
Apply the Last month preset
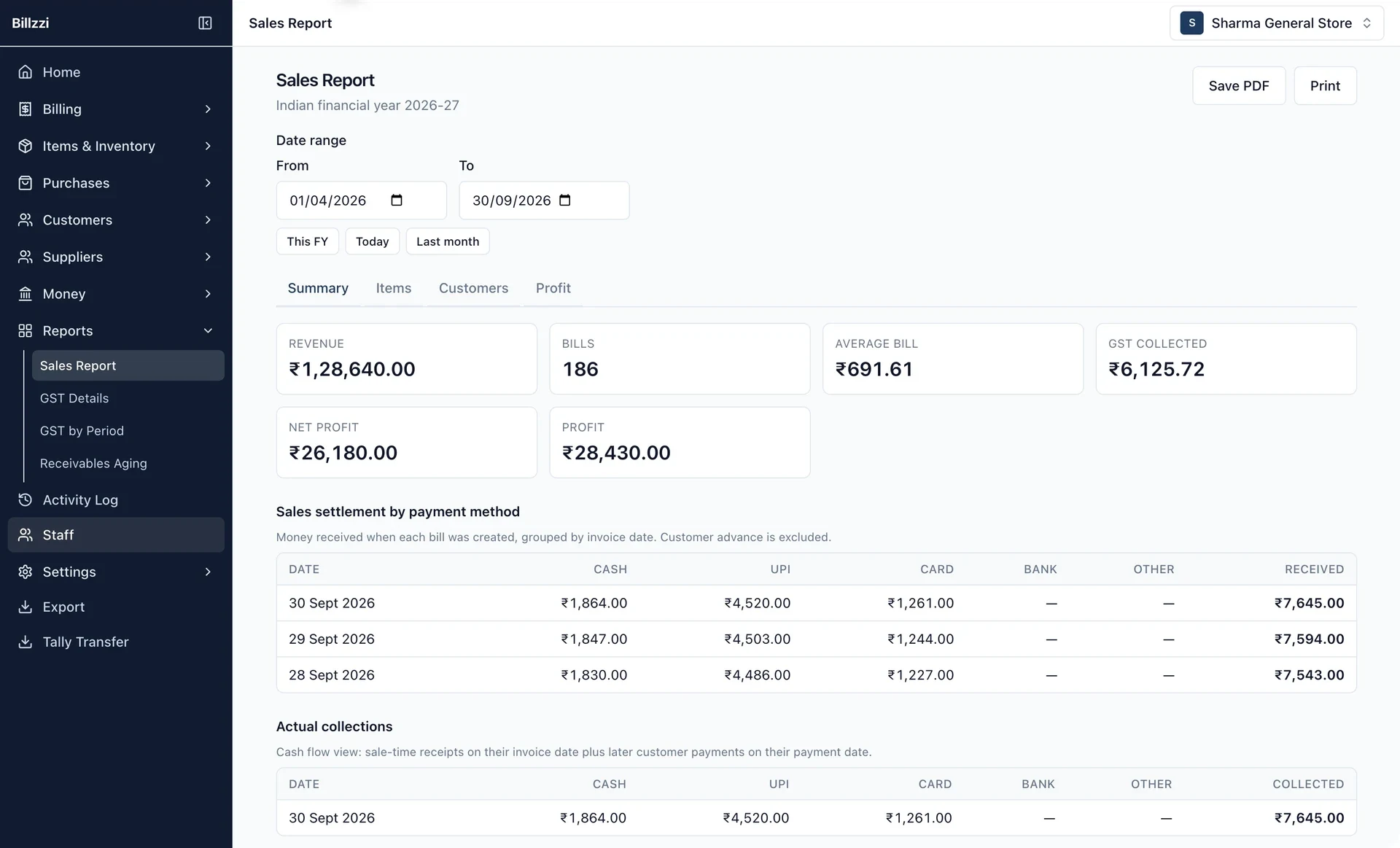[448, 241]
